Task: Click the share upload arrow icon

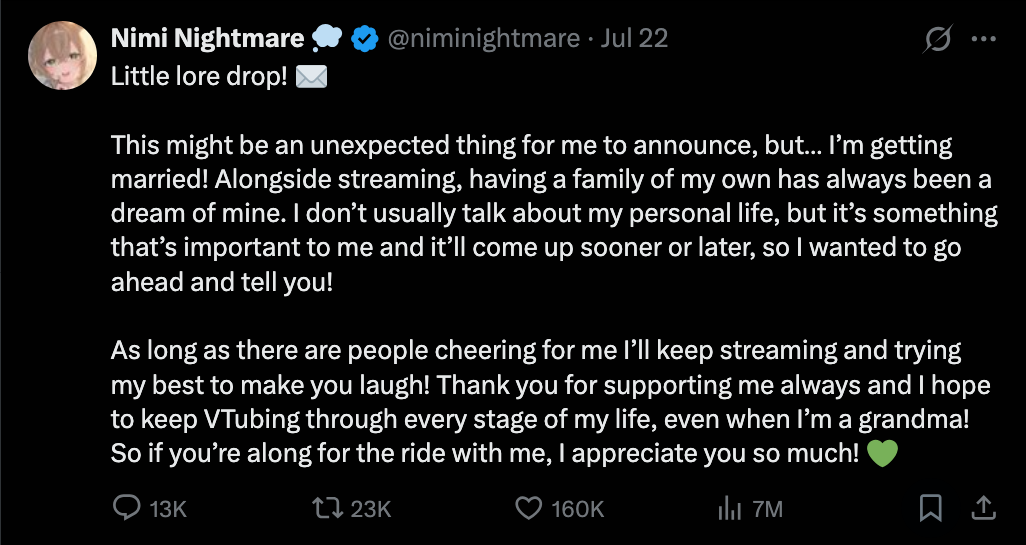Action: pyautogui.click(x=983, y=509)
